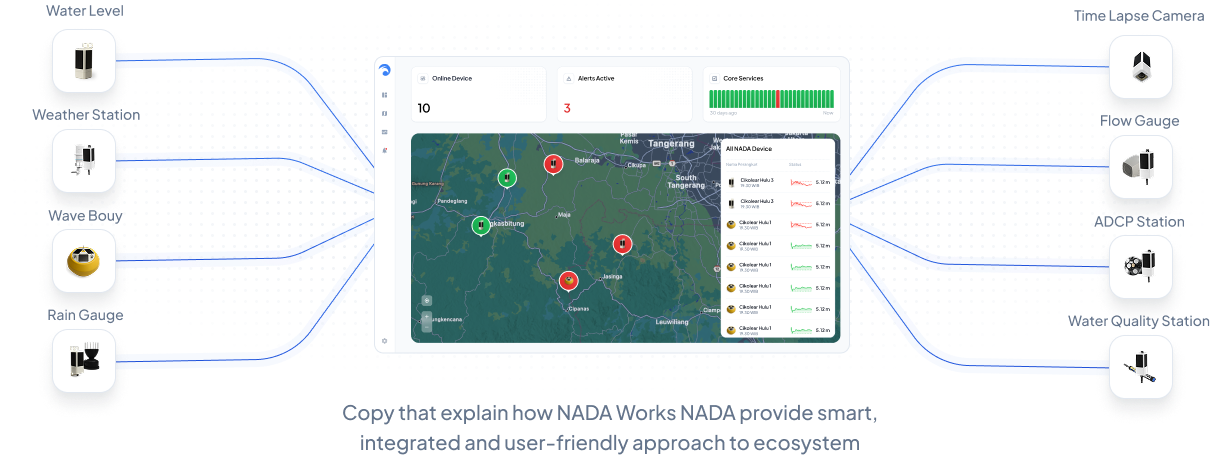Click Status column header in device list
Image resolution: width=1225 pixels, height=472 pixels.
click(795, 164)
